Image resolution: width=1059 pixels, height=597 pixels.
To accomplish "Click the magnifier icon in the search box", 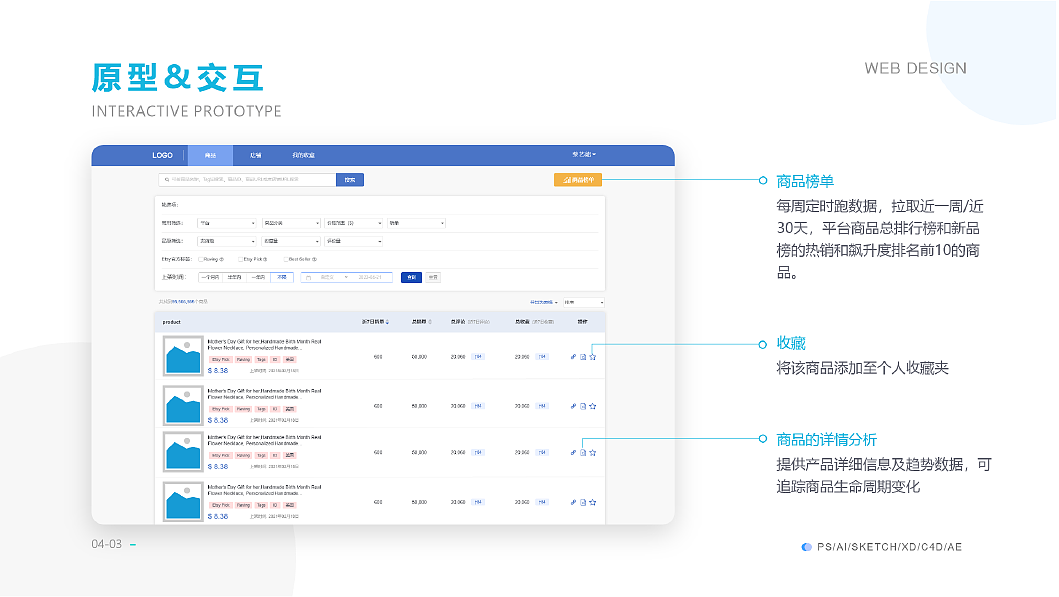I will 167,180.
